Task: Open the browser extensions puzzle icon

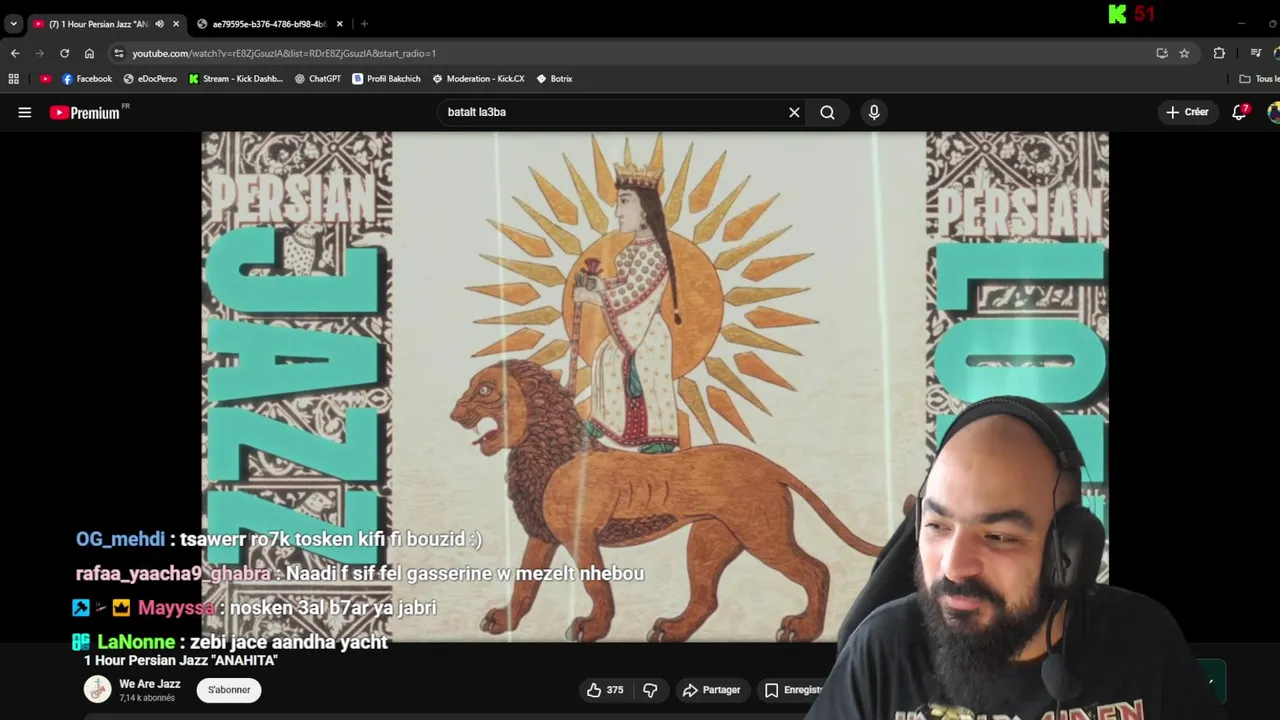Action: pyautogui.click(x=1219, y=53)
